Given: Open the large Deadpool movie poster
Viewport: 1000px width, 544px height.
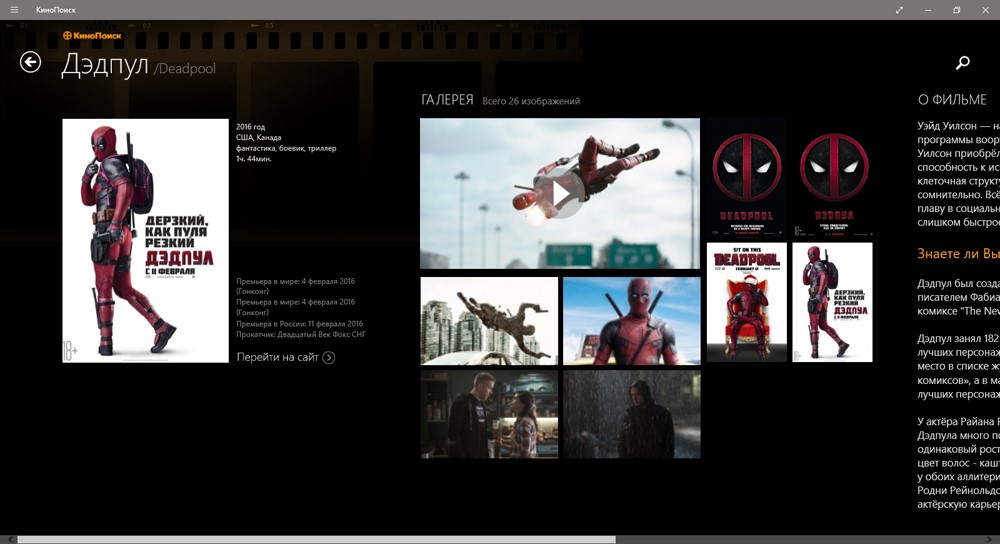Looking at the screenshot, I should point(145,240).
